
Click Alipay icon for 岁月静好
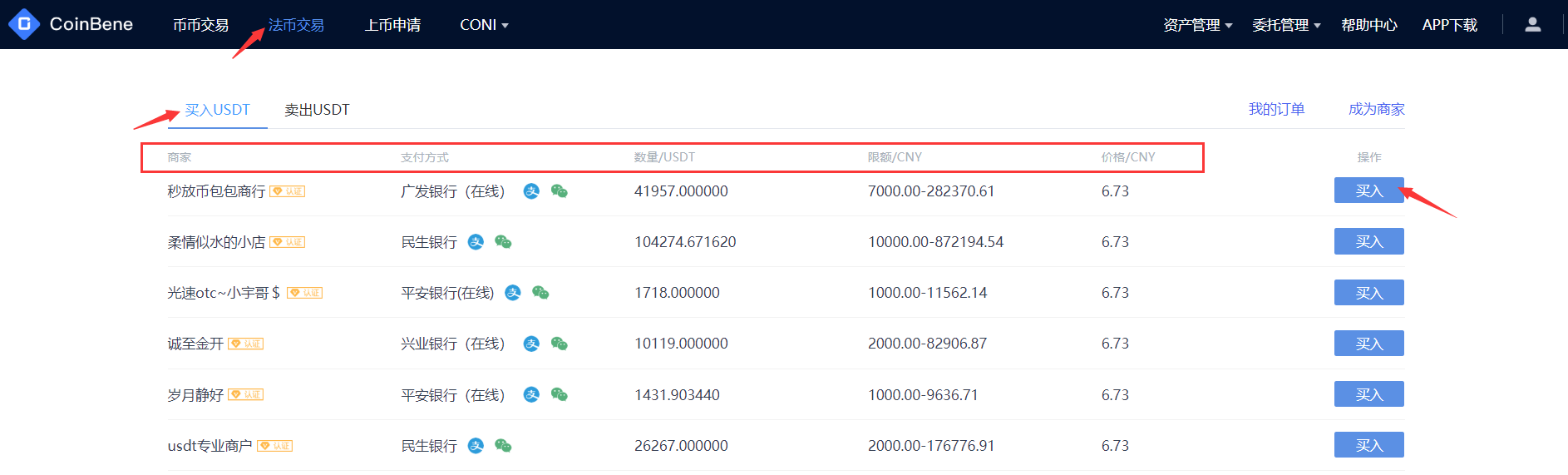click(531, 394)
